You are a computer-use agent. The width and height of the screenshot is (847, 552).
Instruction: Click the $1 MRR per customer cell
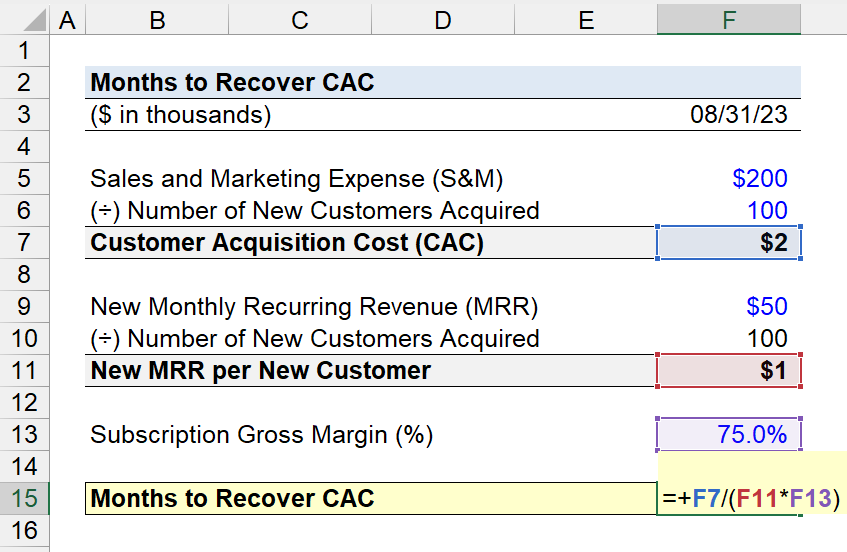(729, 371)
